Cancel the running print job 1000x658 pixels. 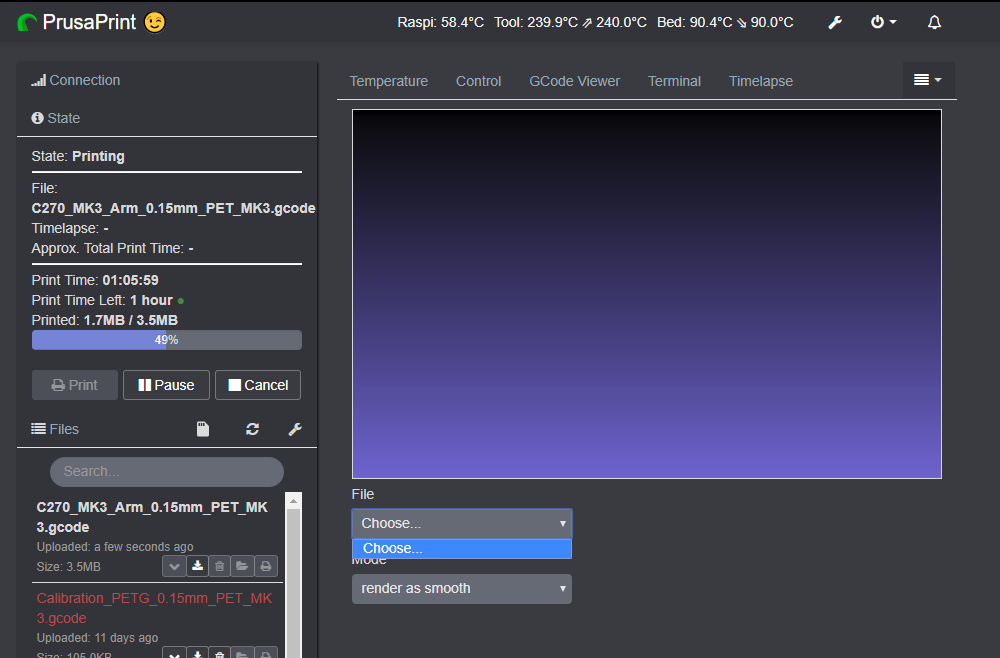pyautogui.click(x=257, y=384)
